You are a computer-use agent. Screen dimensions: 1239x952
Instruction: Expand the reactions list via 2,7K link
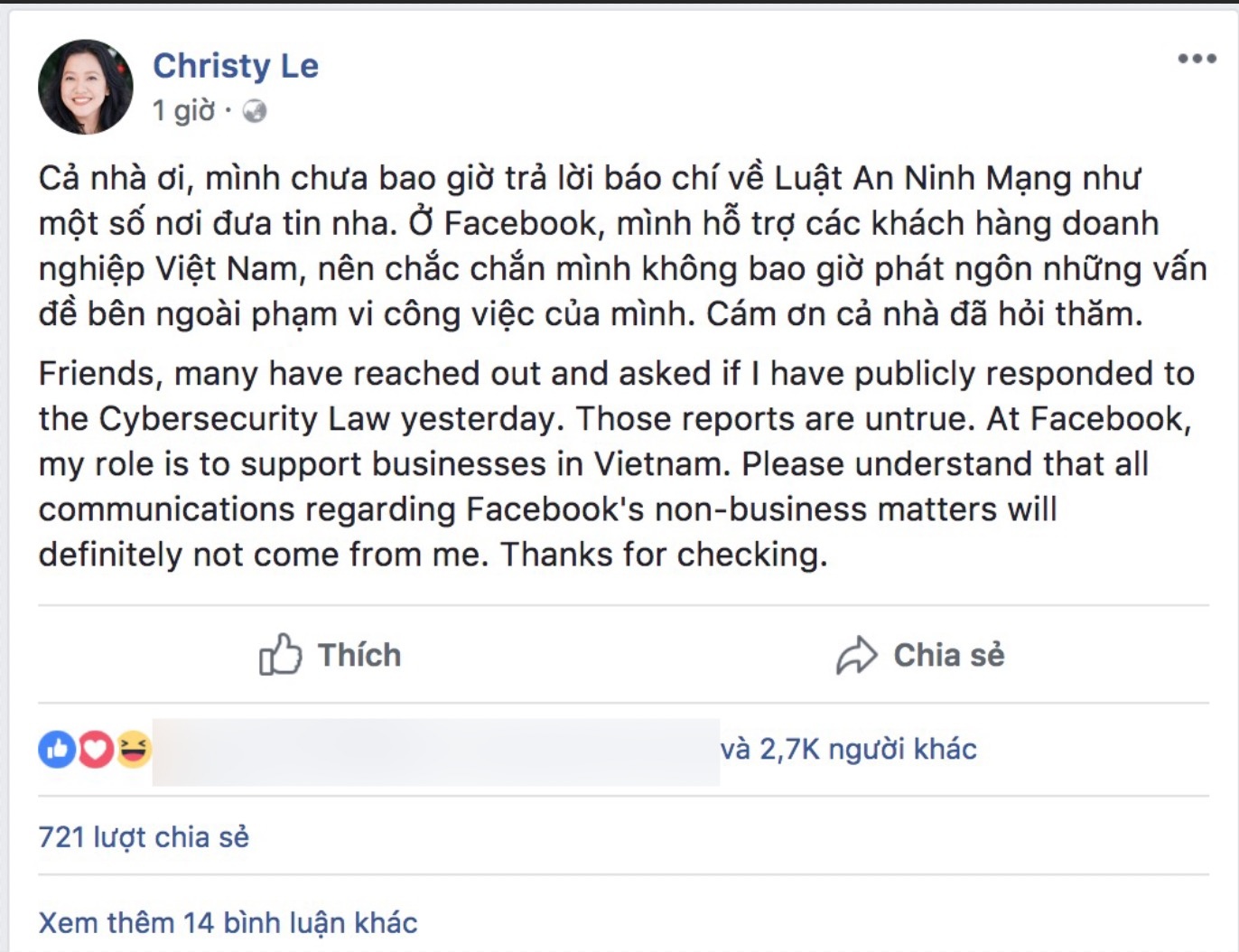(847, 748)
